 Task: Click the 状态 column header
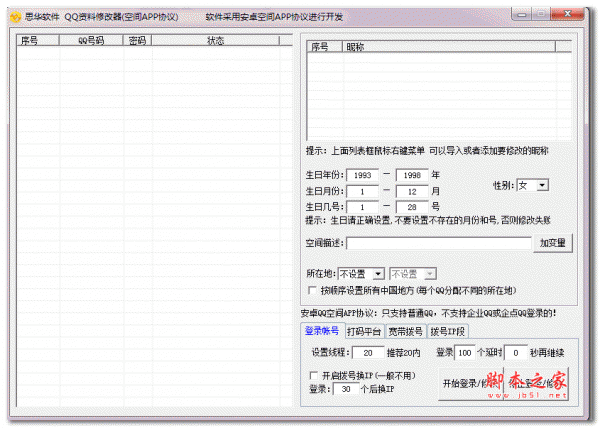pos(215,41)
